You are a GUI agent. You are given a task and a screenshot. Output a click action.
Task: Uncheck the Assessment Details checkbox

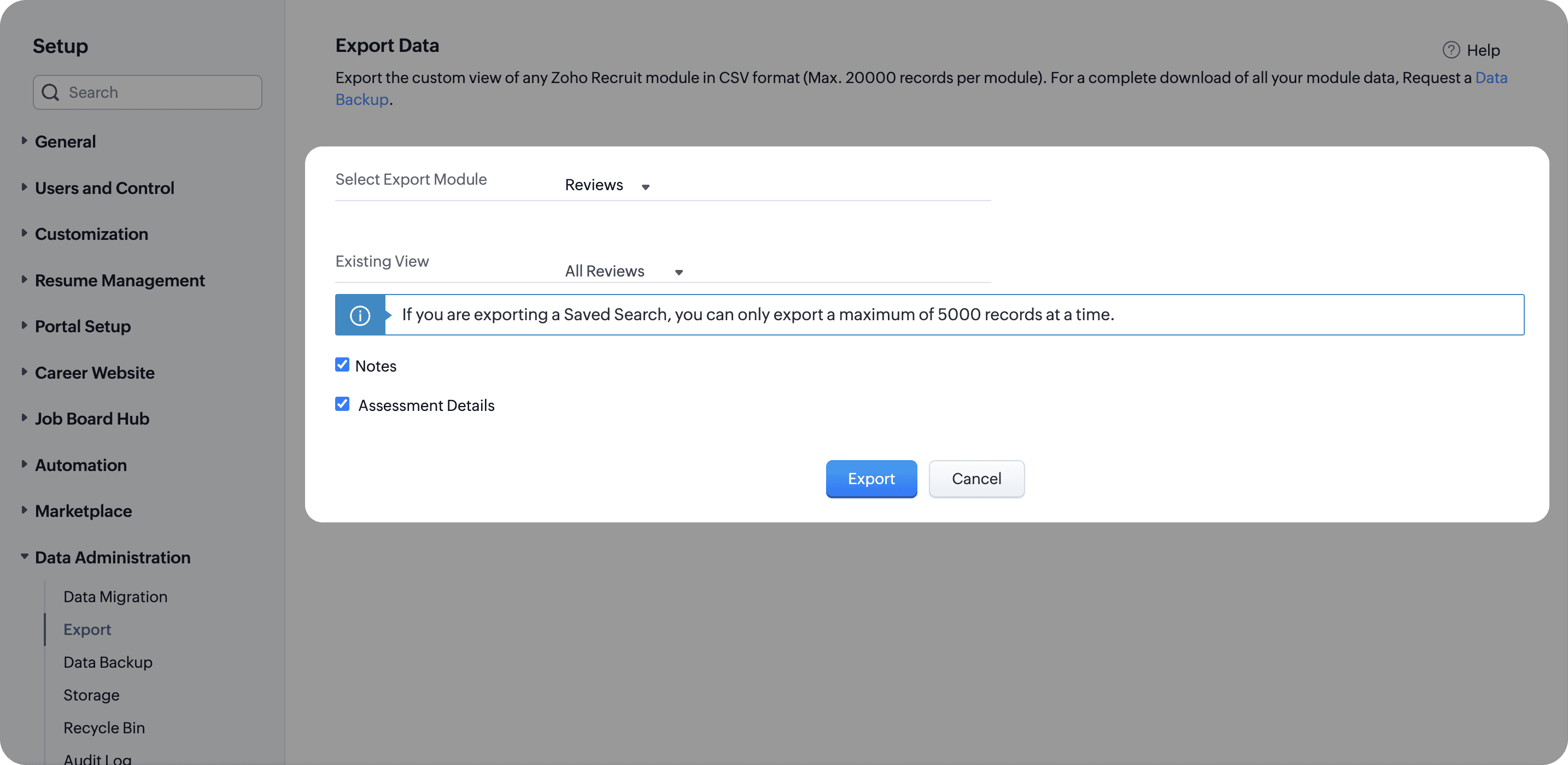point(342,405)
